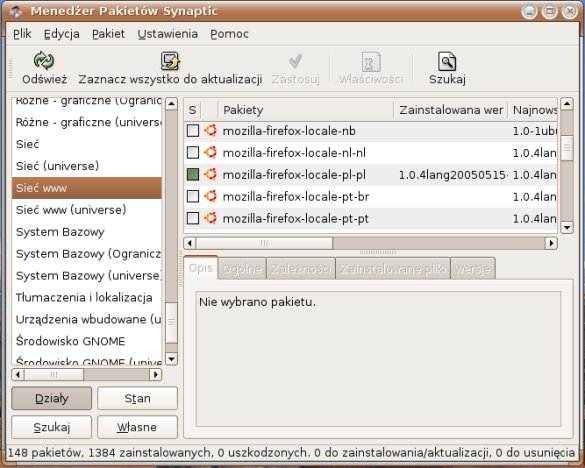Screen dimensions: 585x468
Task: Click package list scroll right arrow
Action: (551, 243)
